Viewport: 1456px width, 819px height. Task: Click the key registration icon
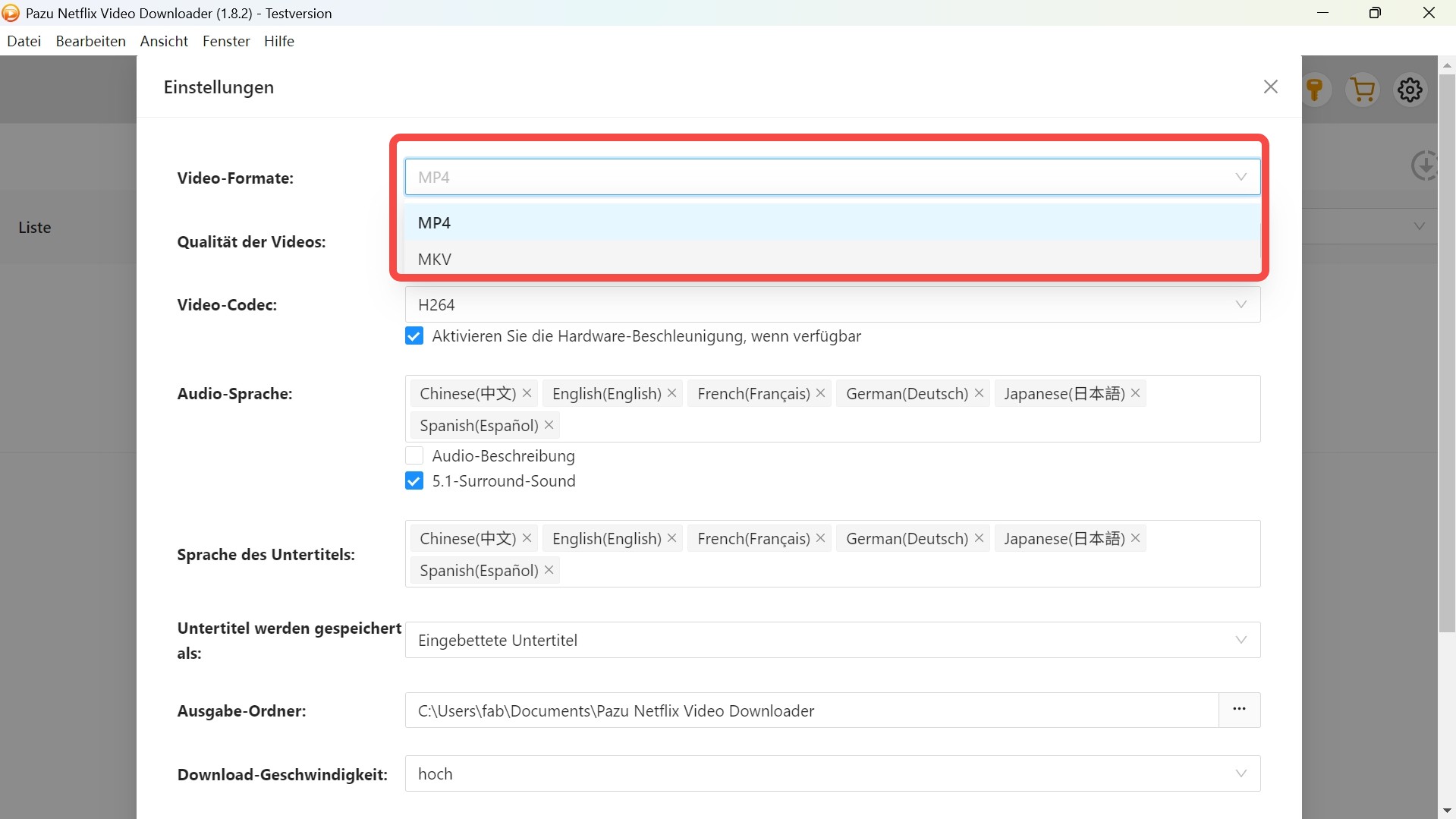1315,90
